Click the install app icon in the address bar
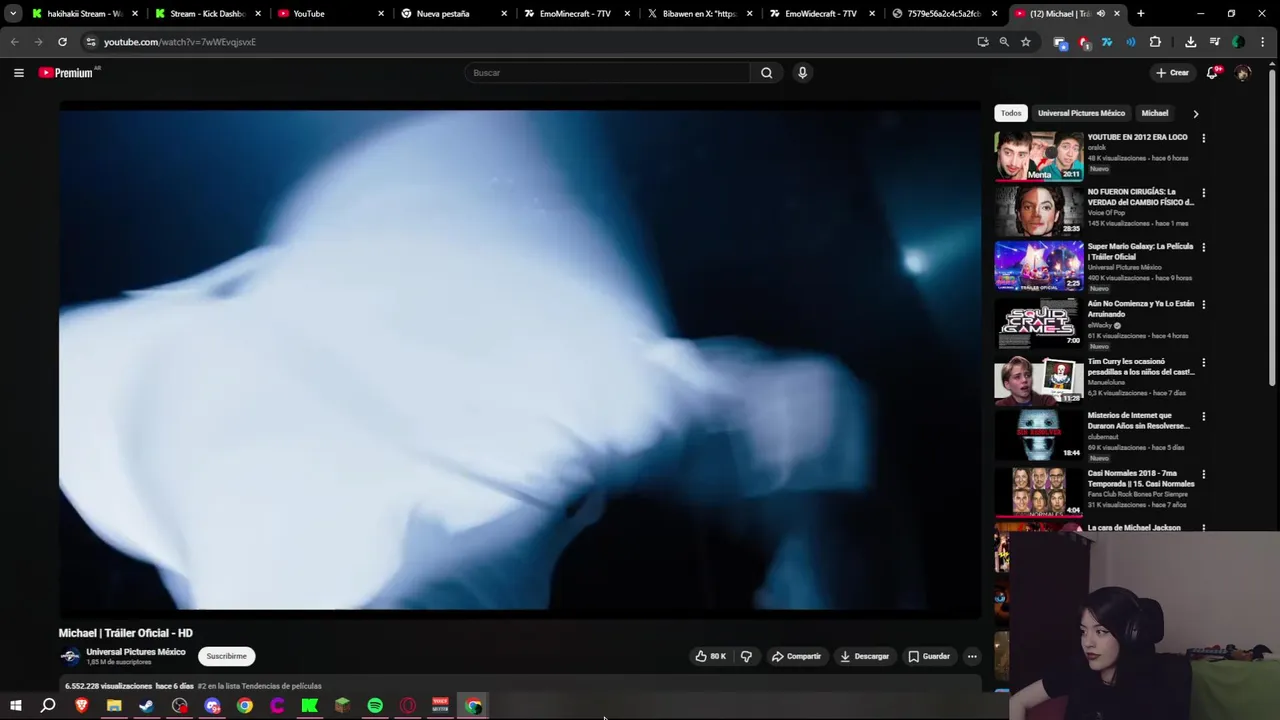The image size is (1280, 720). (983, 42)
